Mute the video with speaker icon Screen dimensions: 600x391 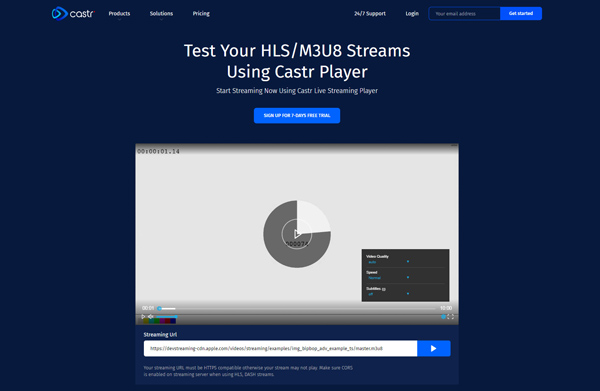151,316
